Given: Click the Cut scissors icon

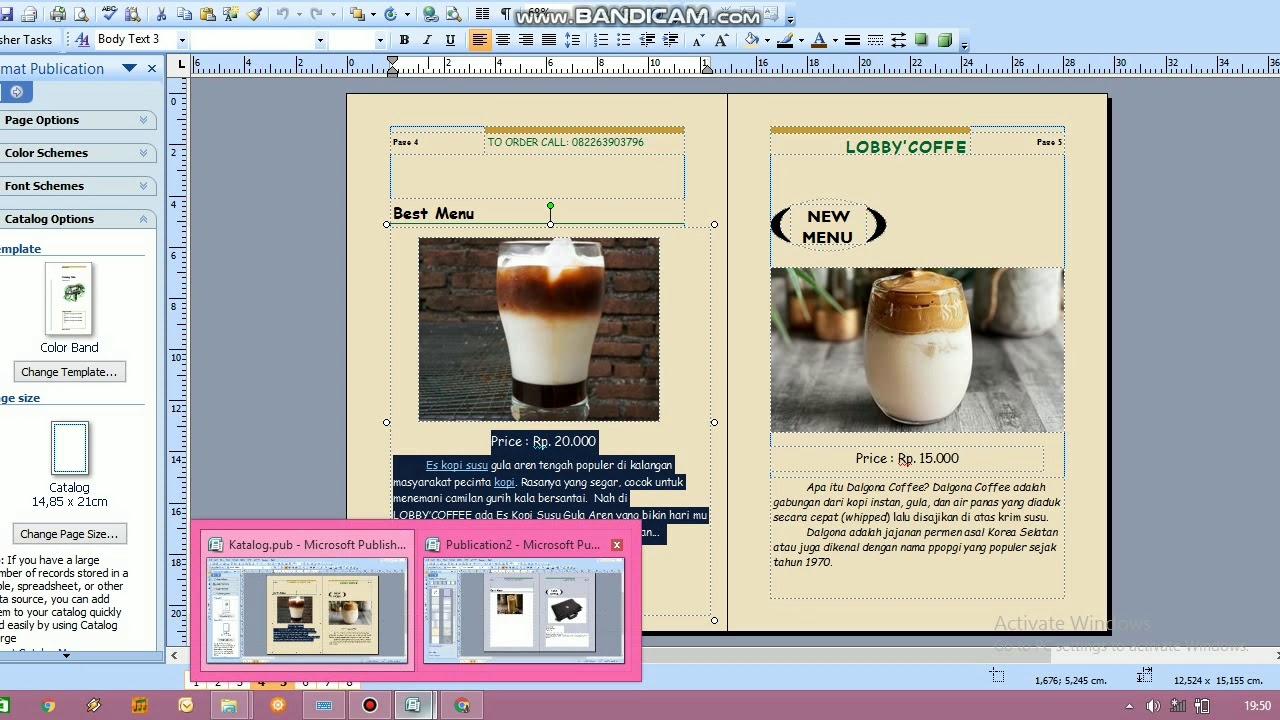Looking at the screenshot, I should point(161,14).
